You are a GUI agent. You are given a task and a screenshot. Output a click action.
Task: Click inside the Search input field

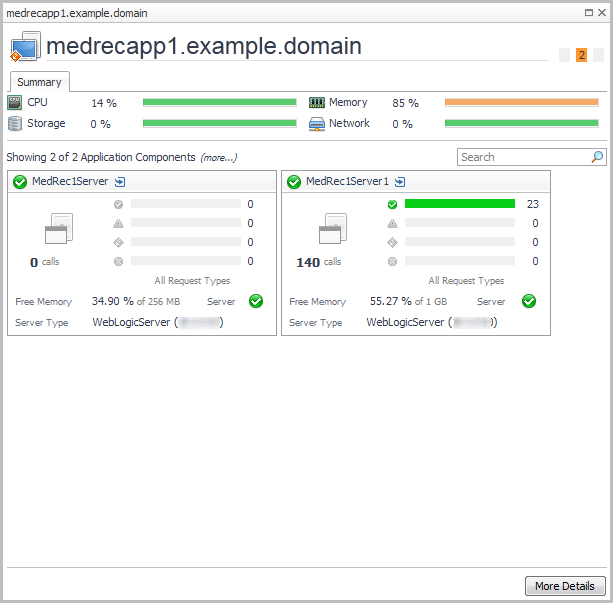pos(524,157)
